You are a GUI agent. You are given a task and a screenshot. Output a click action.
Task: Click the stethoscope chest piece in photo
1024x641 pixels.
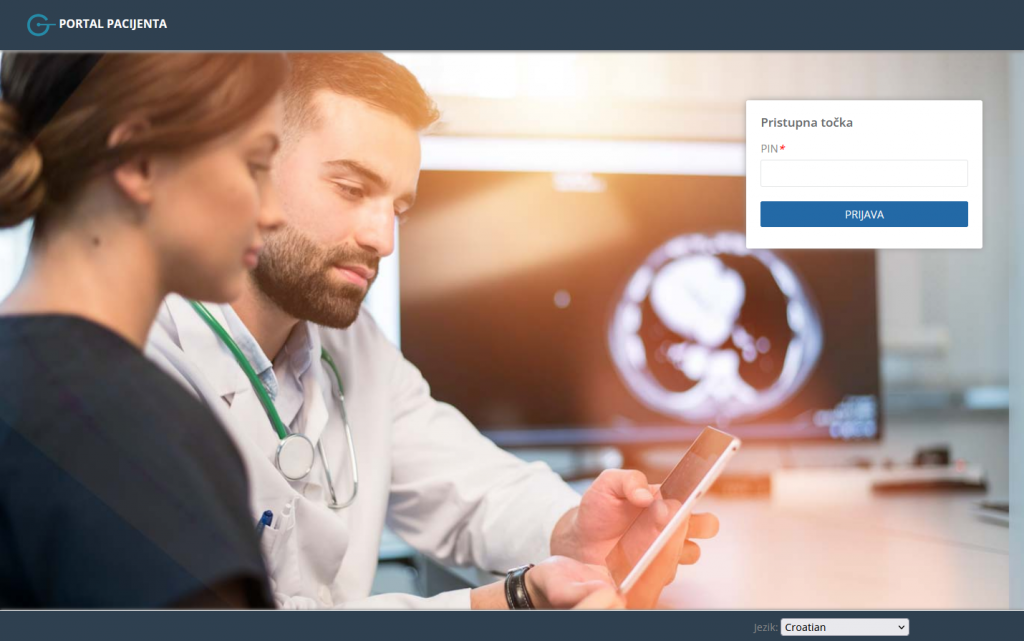296,457
